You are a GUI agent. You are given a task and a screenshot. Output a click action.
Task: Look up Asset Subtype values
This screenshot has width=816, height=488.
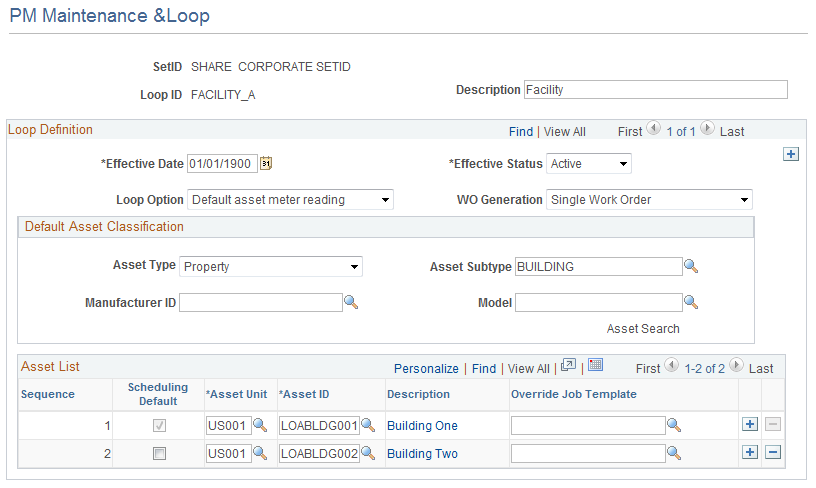(x=691, y=266)
